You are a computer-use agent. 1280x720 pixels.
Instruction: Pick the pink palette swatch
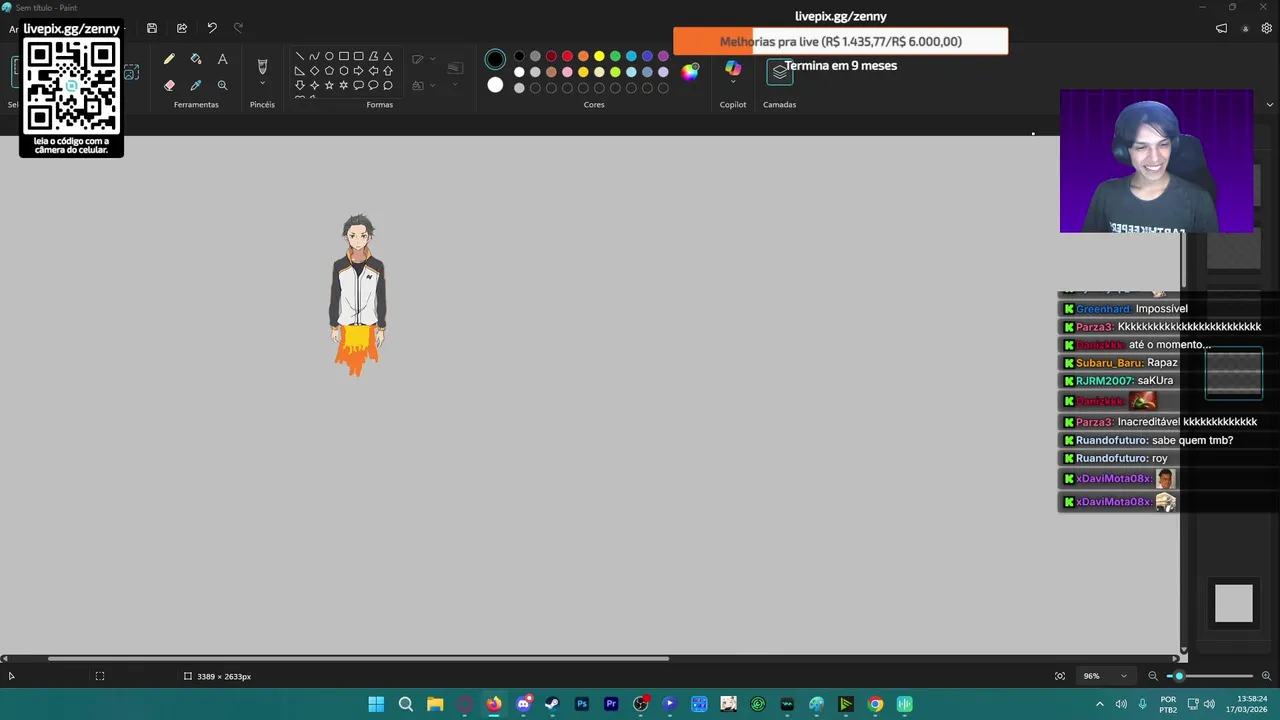pos(567,72)
